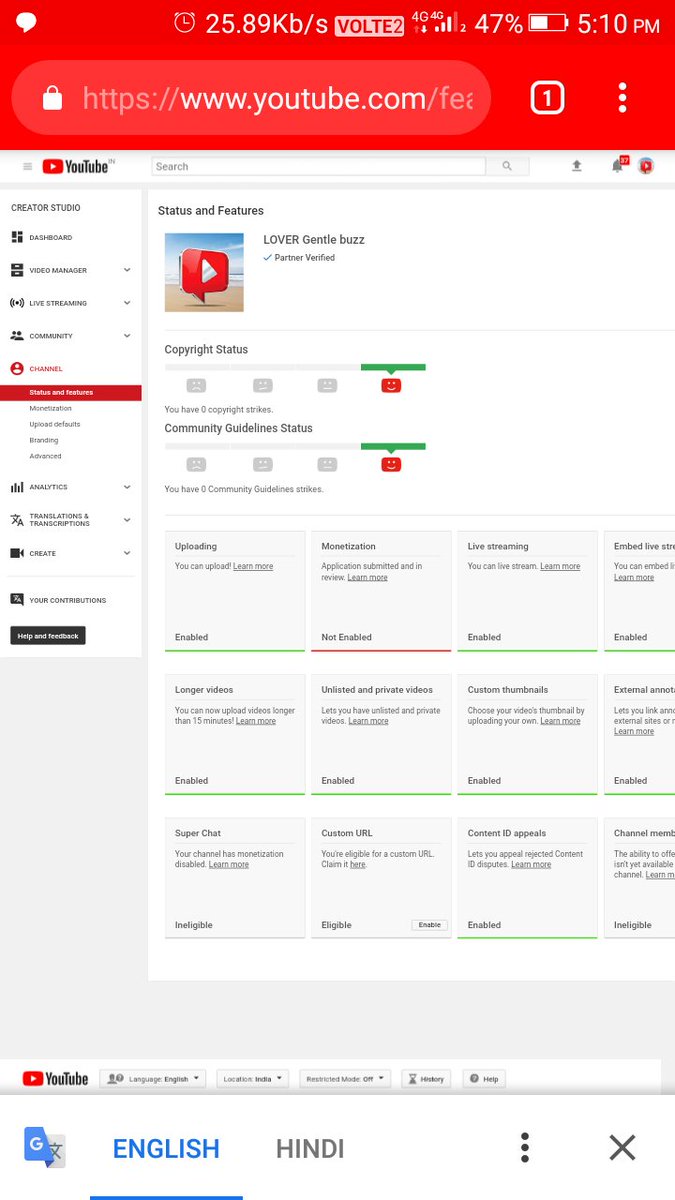The image size is (675, 1200).
Task: Tap the secure padlock in address bar
Action: (52, 98)
